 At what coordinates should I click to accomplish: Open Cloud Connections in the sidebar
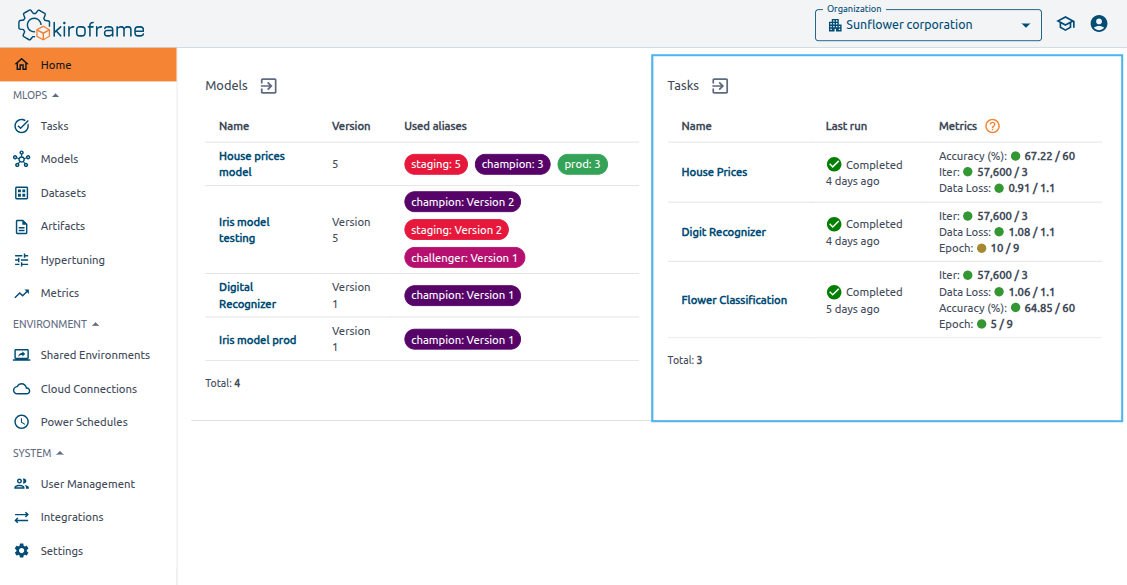click(88, 389)
